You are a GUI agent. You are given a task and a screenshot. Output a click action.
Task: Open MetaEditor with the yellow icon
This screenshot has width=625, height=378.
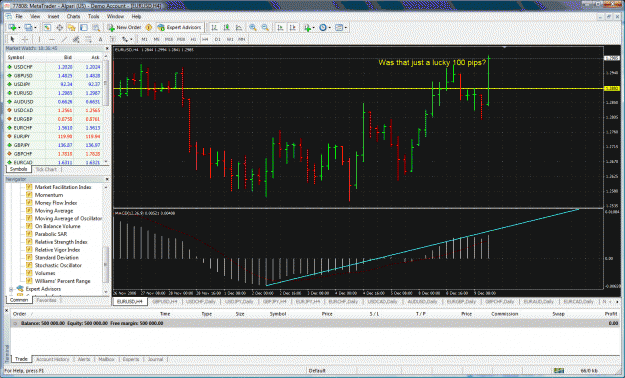pos(149,28)
